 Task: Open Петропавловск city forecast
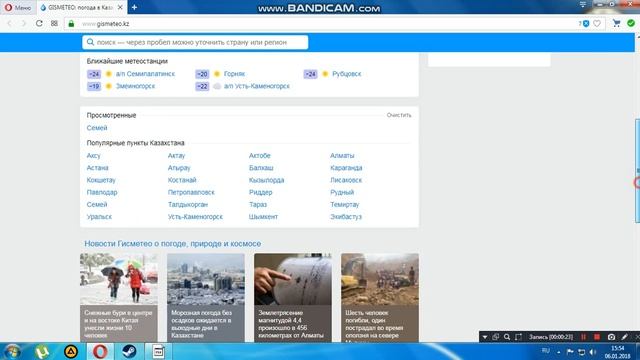(191, 192)
